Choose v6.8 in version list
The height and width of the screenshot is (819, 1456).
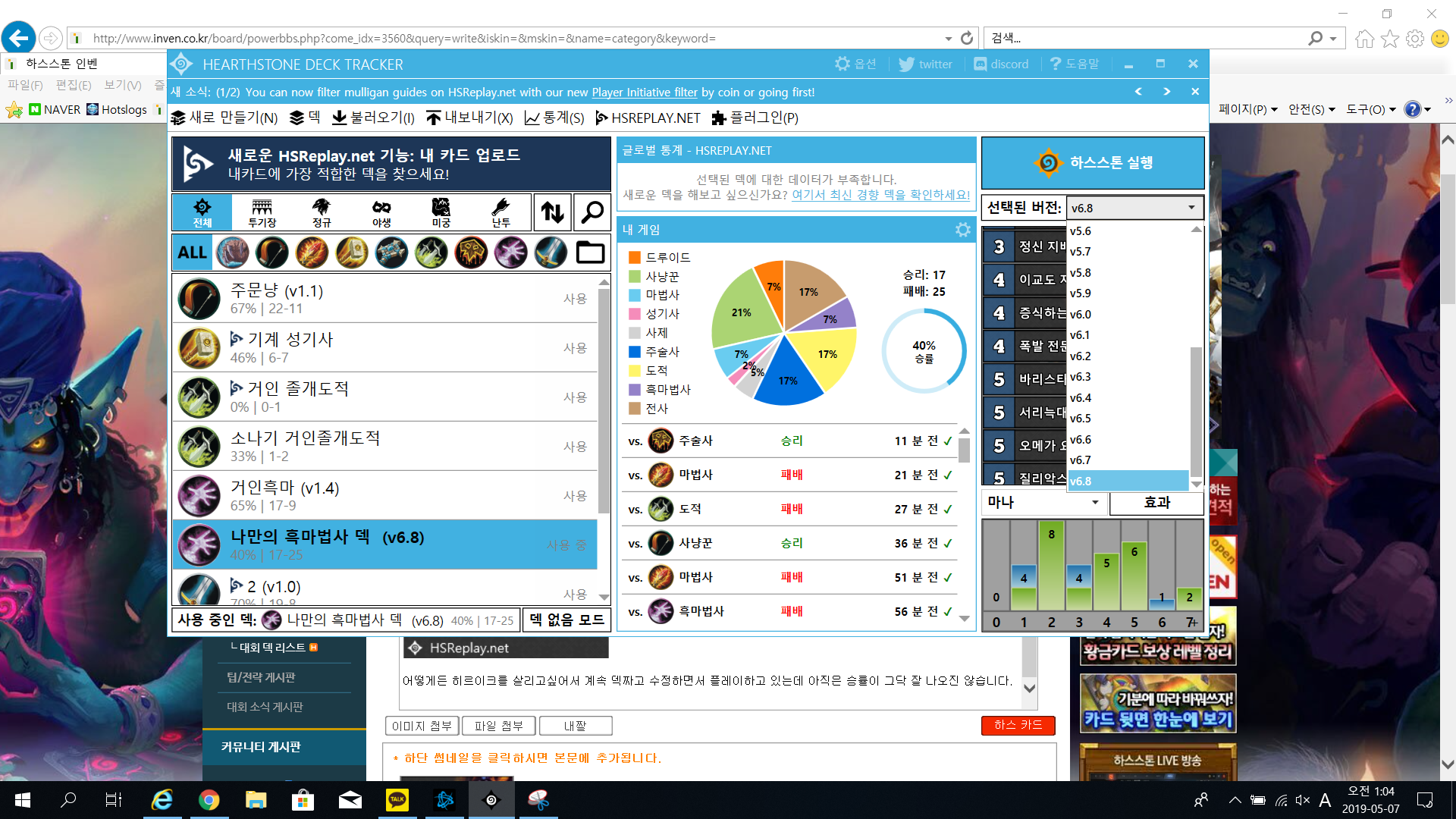[x=1128, y=481]
